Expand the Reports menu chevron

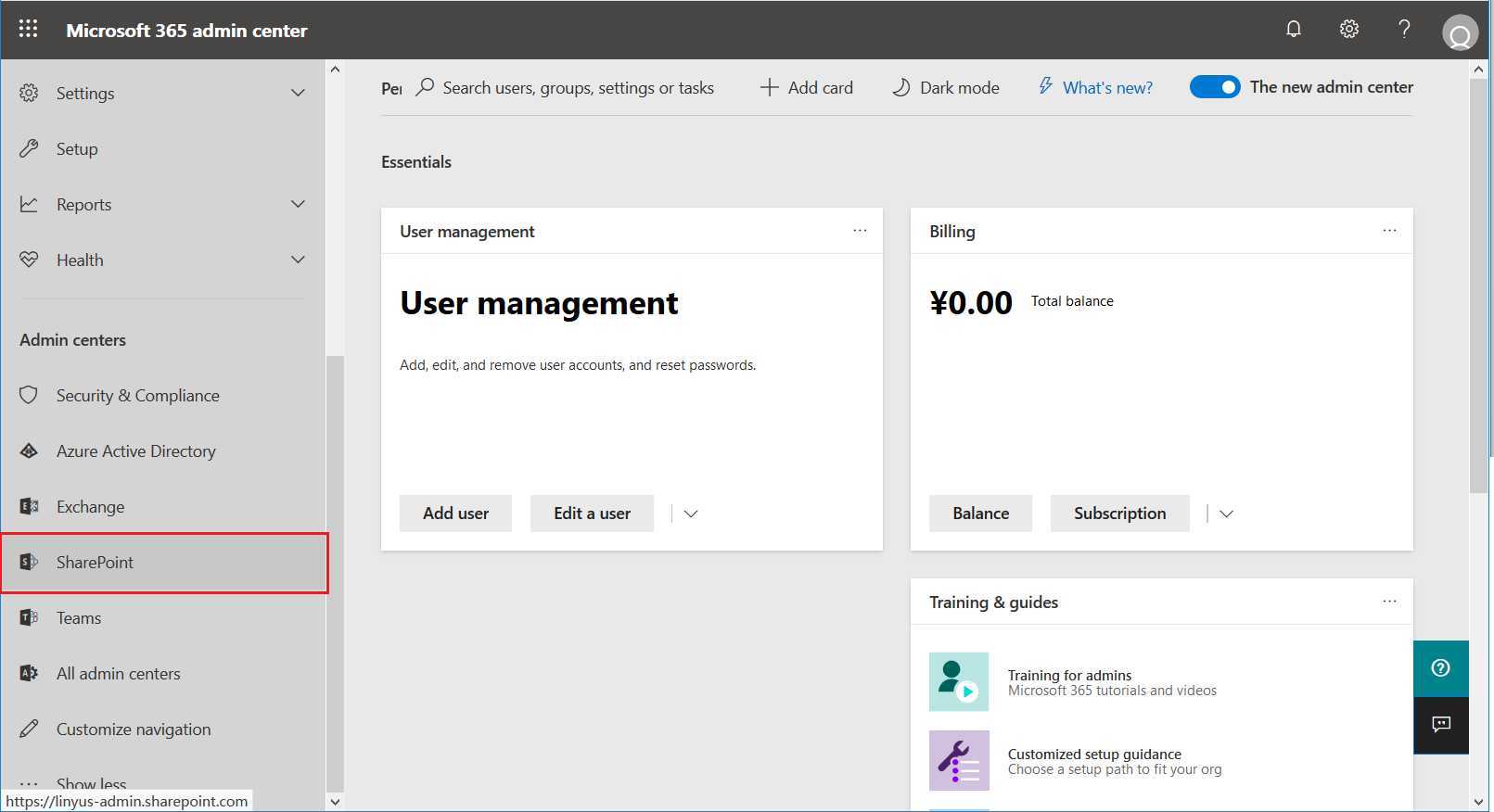tap(298, 204)
